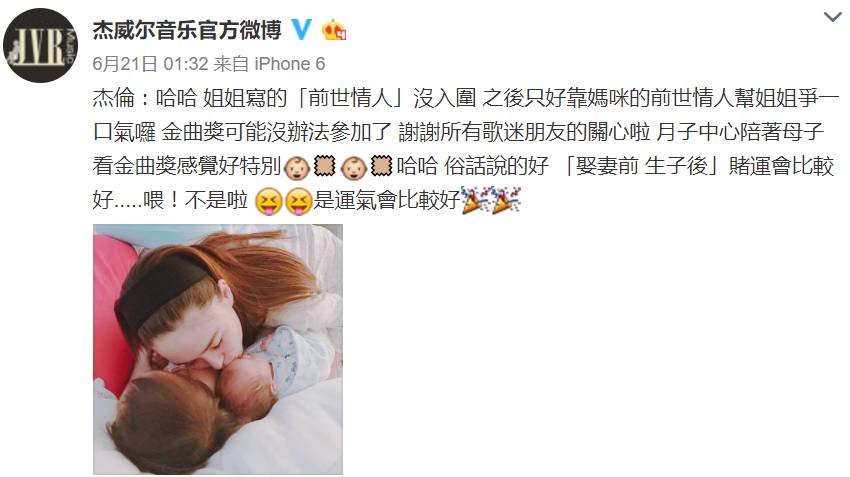Expand the post options chevron
The image size is (850, 477).
pos(832,17)
